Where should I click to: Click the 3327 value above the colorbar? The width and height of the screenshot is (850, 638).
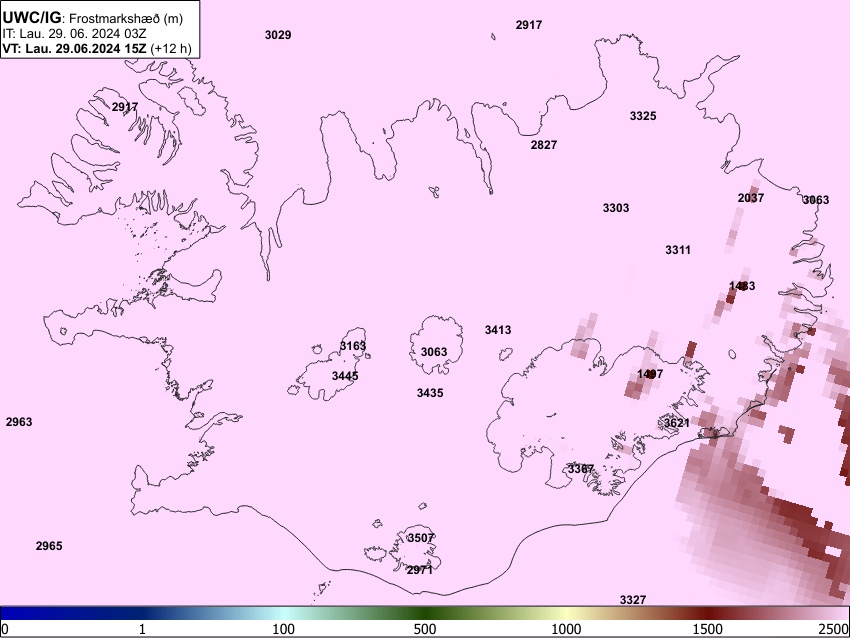(x=633, y=600)
